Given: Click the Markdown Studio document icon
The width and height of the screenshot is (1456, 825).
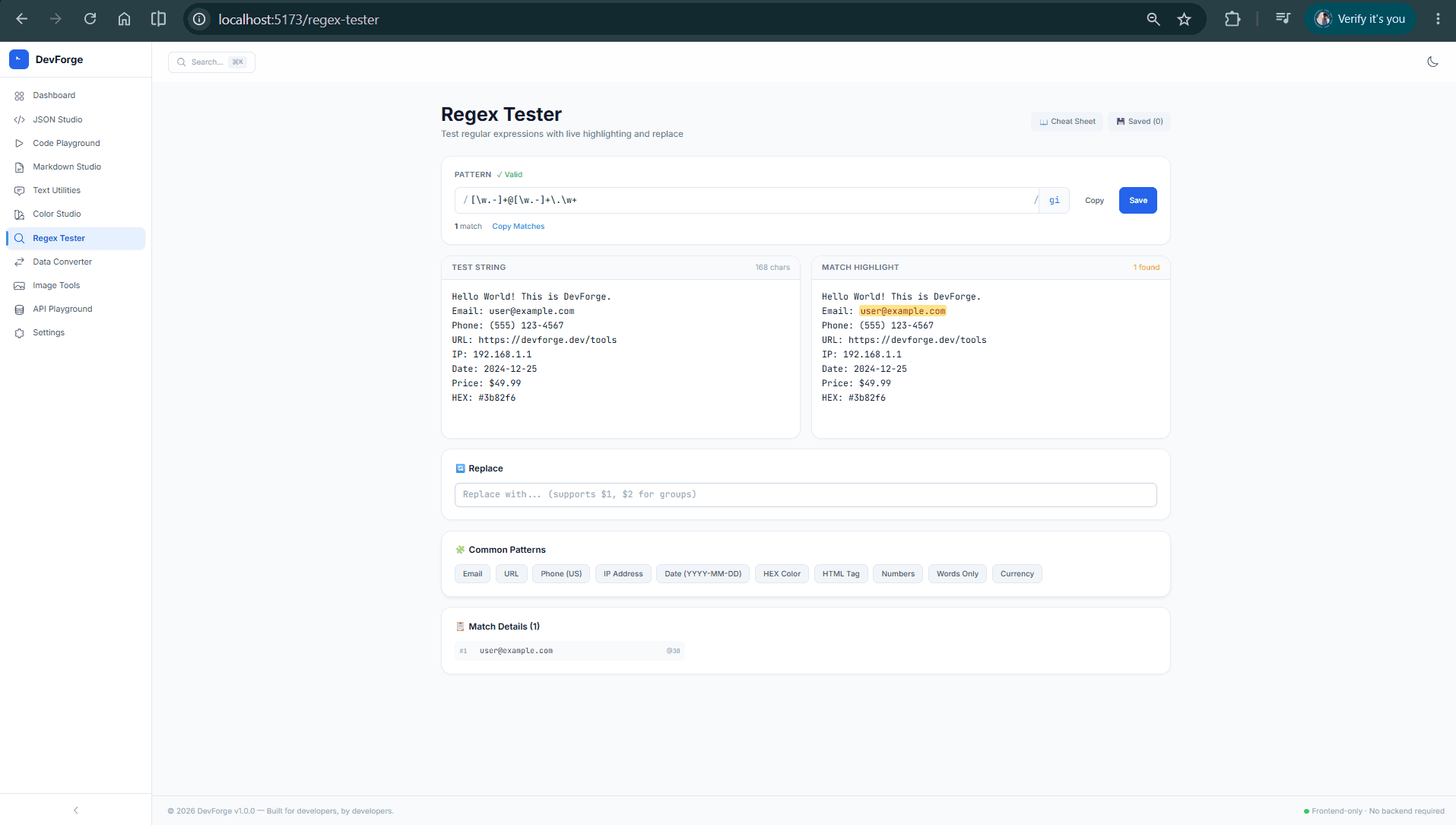Looking at the screenshot, I should click(20, 167).
